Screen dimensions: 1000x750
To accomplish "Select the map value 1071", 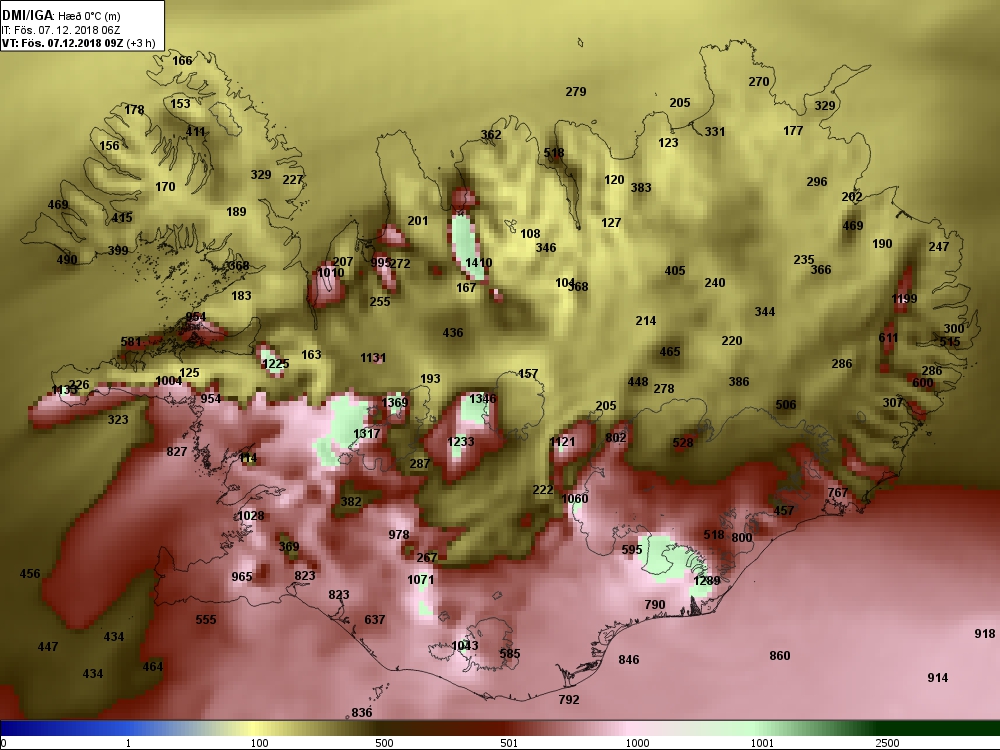I will [420, 580].
